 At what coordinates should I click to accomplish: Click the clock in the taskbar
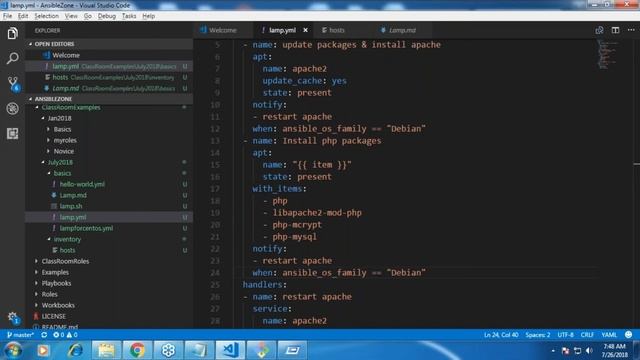pyautogui.click(x=614, y=351)
